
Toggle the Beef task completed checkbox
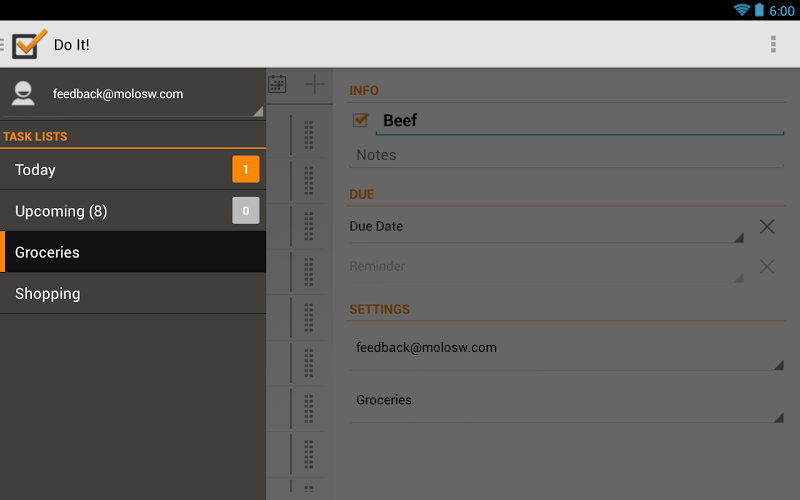(361, 120)
